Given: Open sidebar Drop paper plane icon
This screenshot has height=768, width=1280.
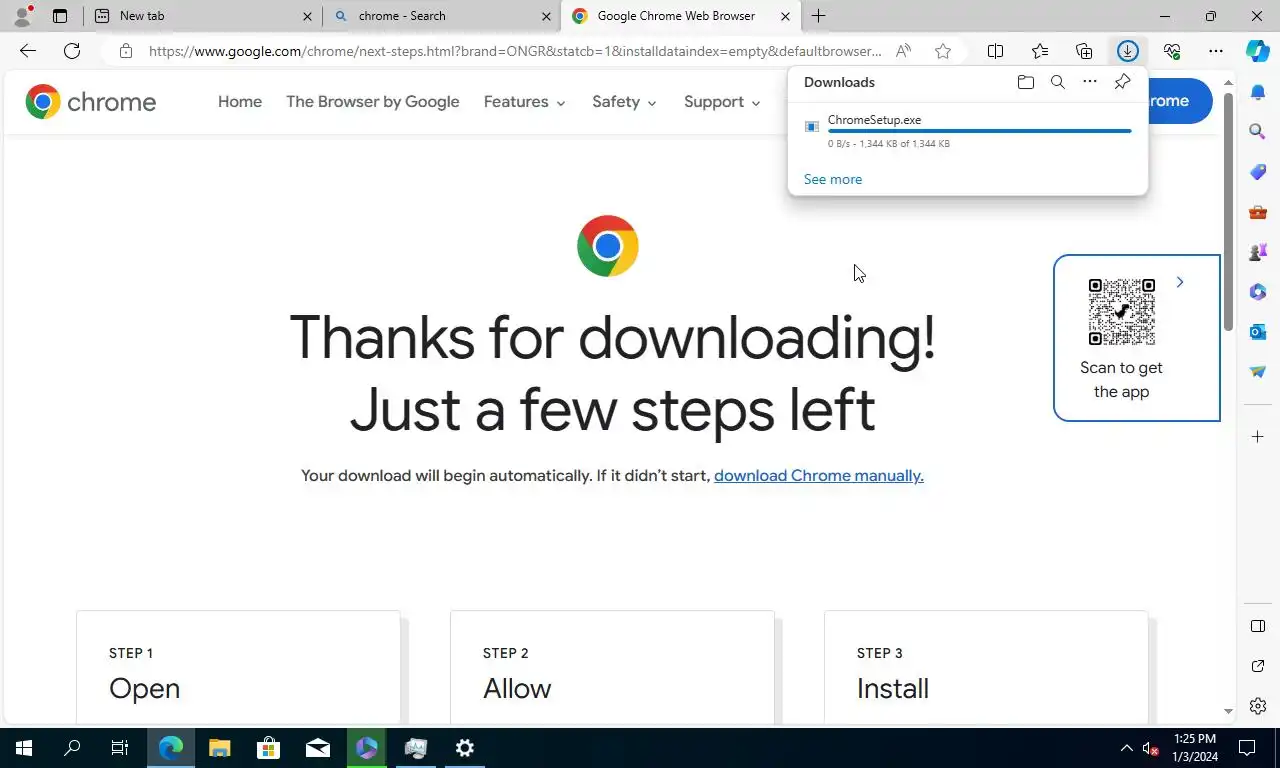Looking at the screenshot, I should (1258, 372).
